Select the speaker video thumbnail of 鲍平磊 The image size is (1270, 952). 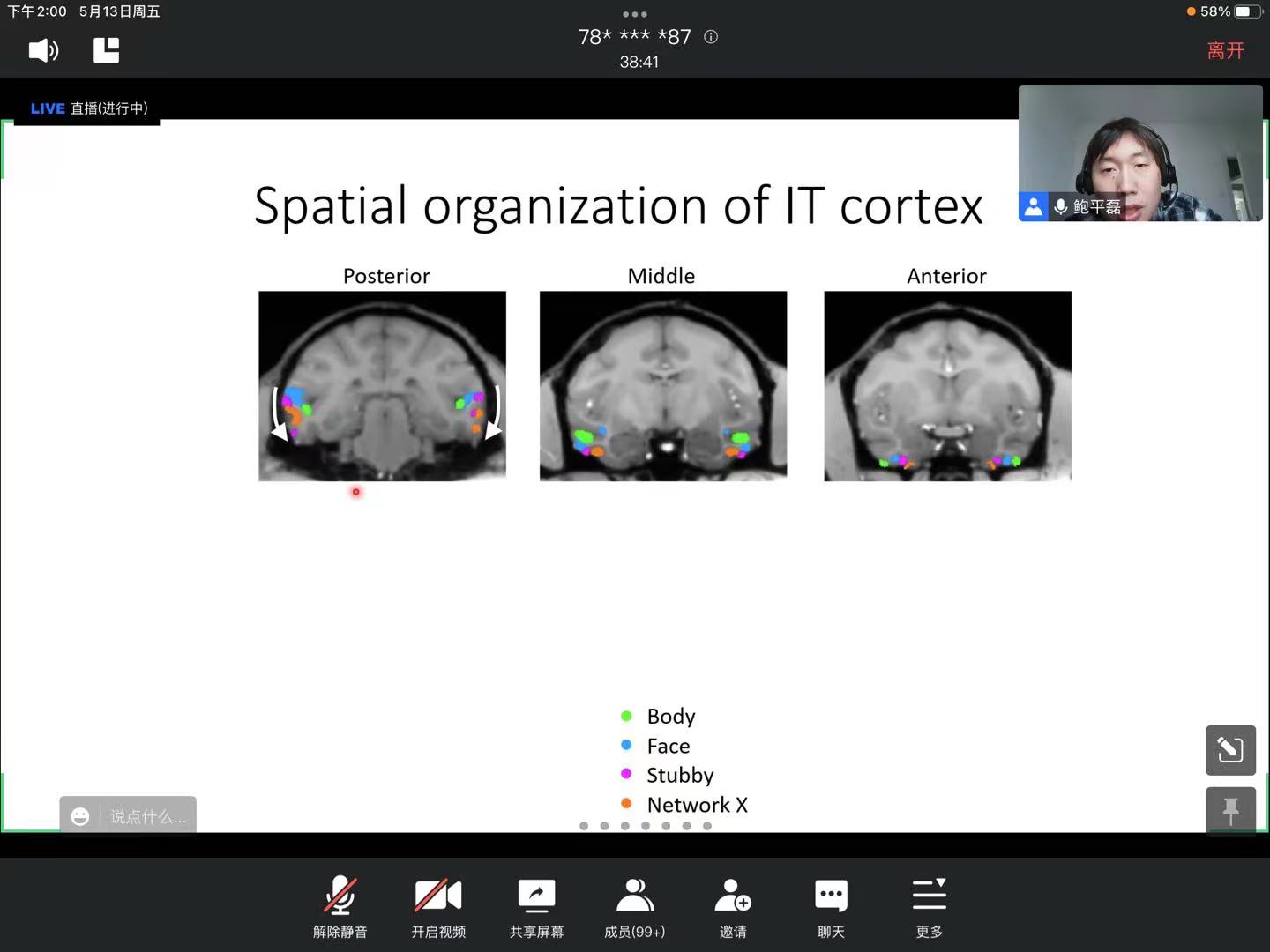[1139, 152]
